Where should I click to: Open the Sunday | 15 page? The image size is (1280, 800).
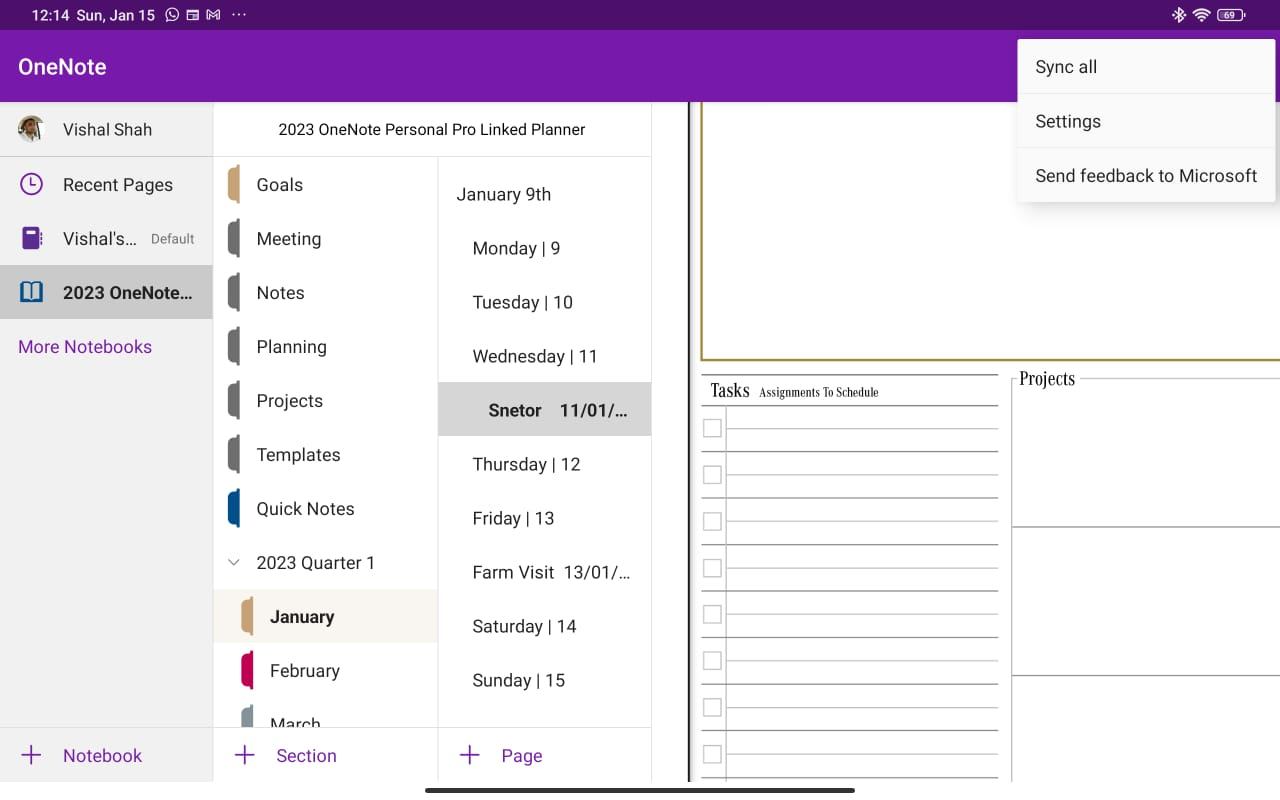pos(545,680)
